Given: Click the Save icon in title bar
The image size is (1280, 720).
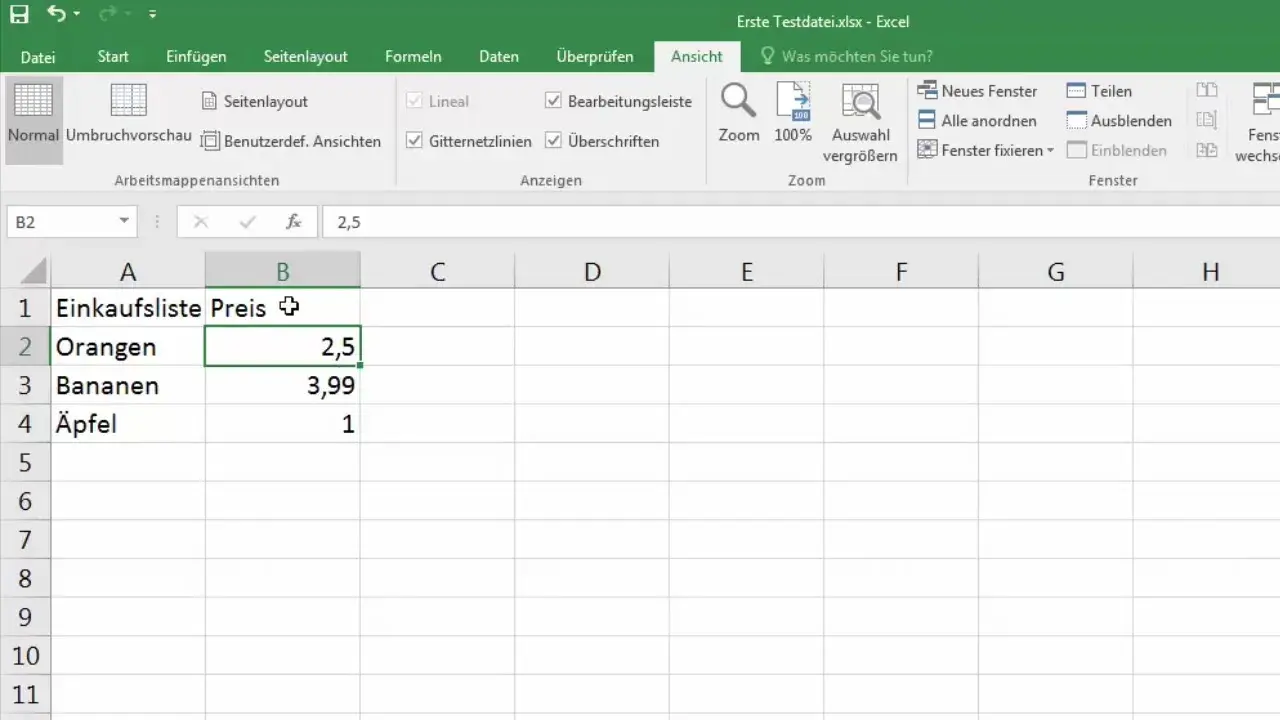Looking at the screenshot, I should click(20, 15).
